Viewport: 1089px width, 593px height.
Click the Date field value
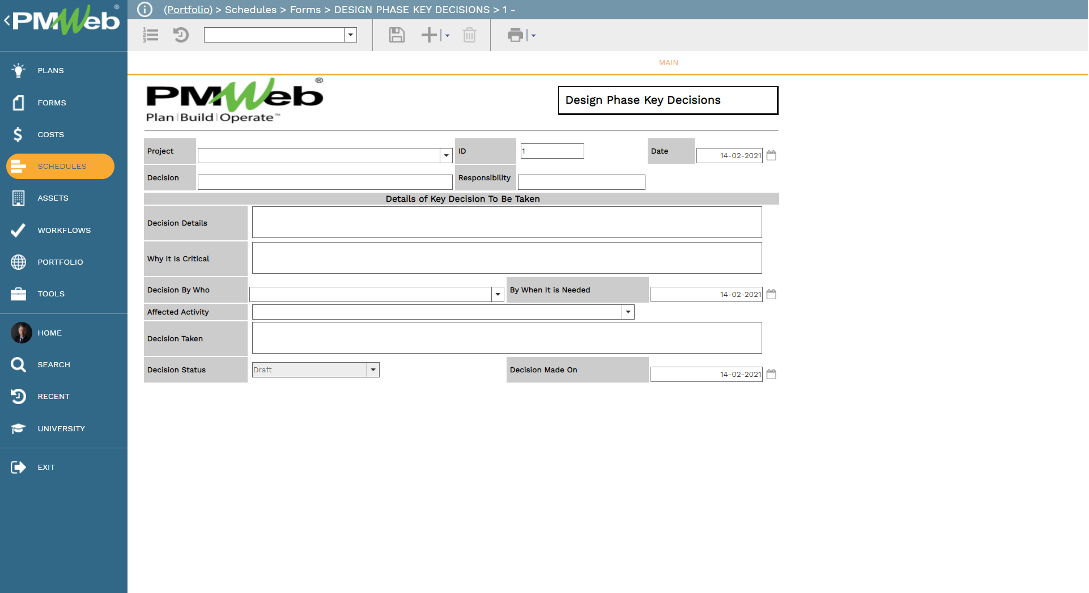(729, 156)
